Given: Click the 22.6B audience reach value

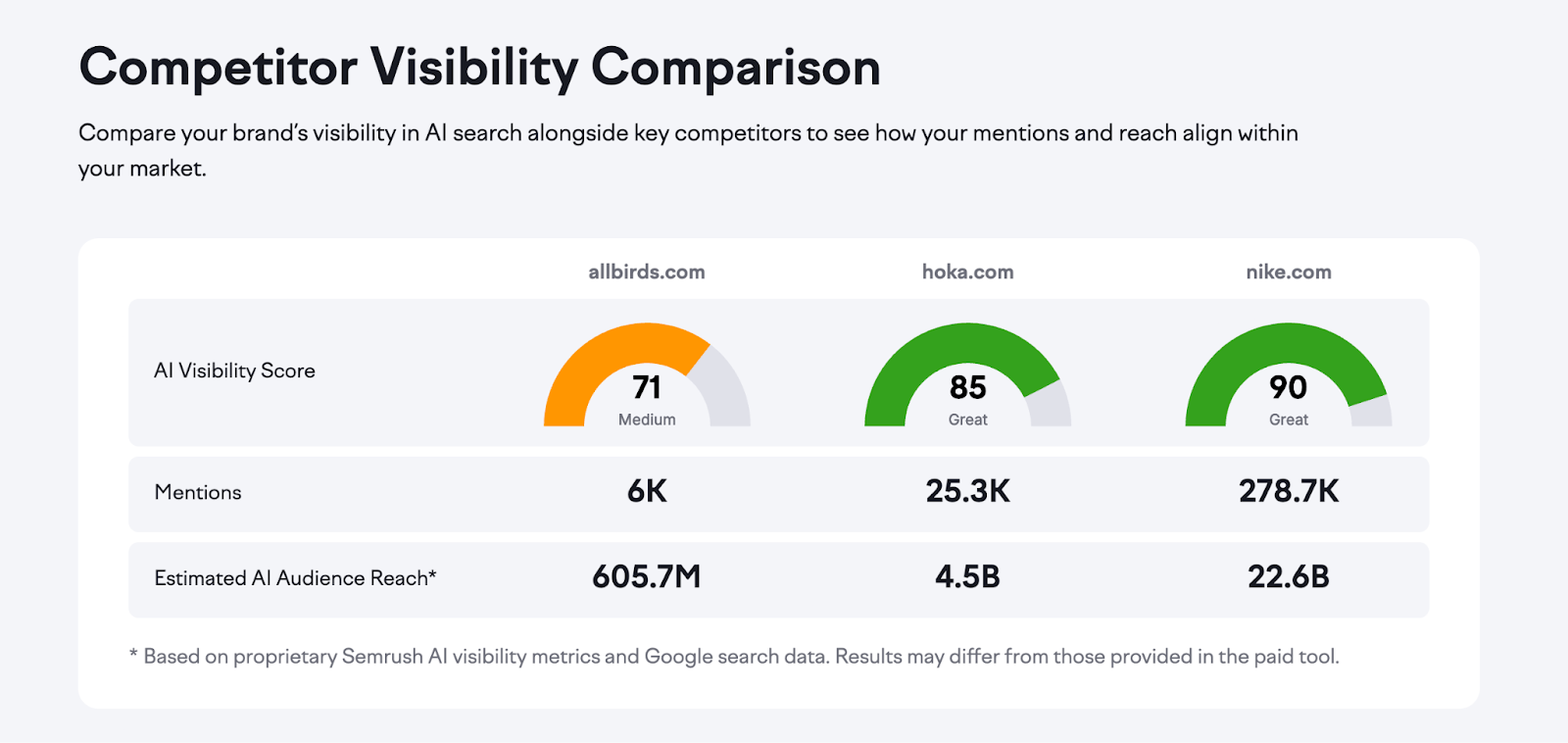Looking at the screenshot, I should (x=1288, y=577).
